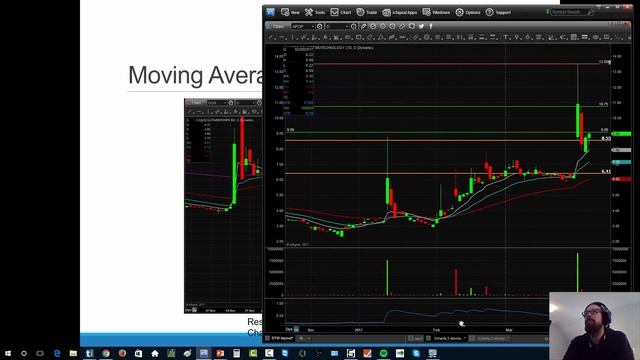This screenshot has height=360, width=640.
Task: Click the red price label on price axis
Action: 621,179
